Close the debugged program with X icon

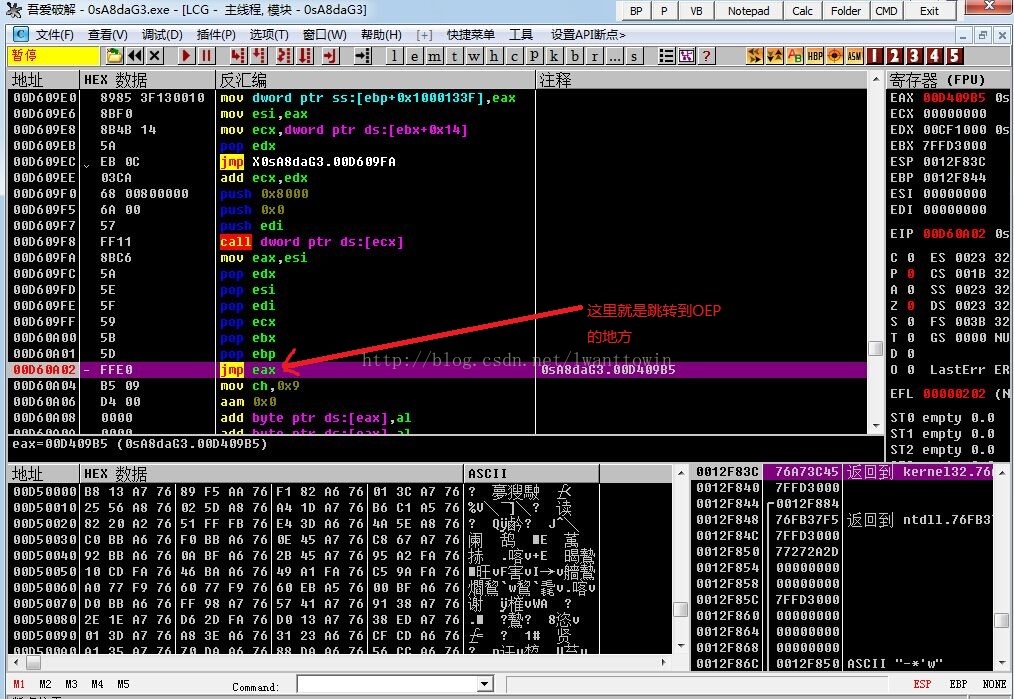point(155,56)
